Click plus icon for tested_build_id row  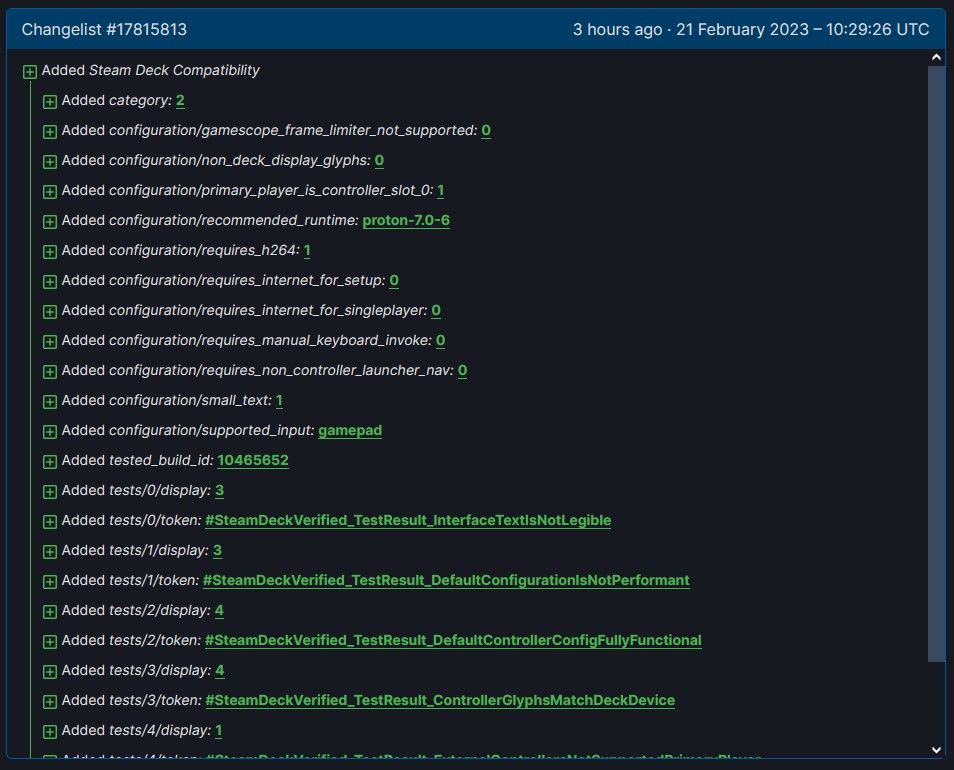click(x=50, y=462)
